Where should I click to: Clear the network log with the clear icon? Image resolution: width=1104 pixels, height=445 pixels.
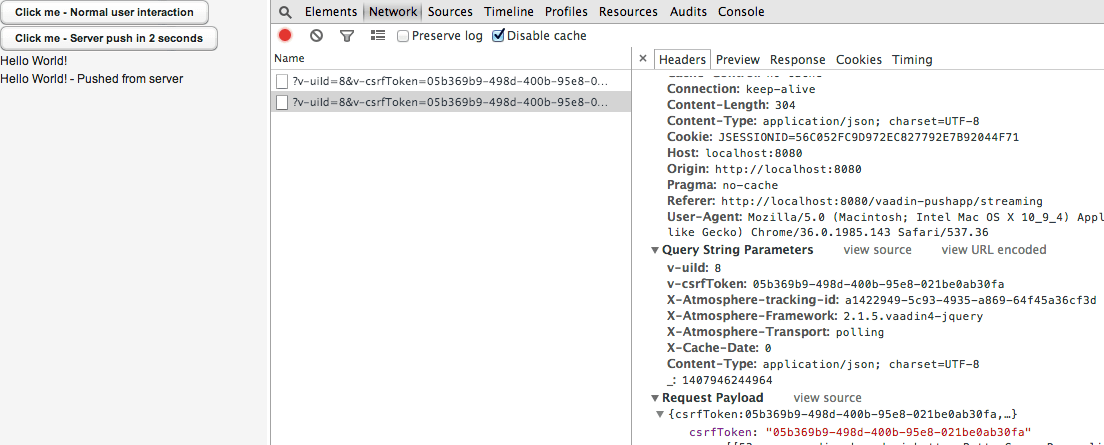click(x=316, y=35)
